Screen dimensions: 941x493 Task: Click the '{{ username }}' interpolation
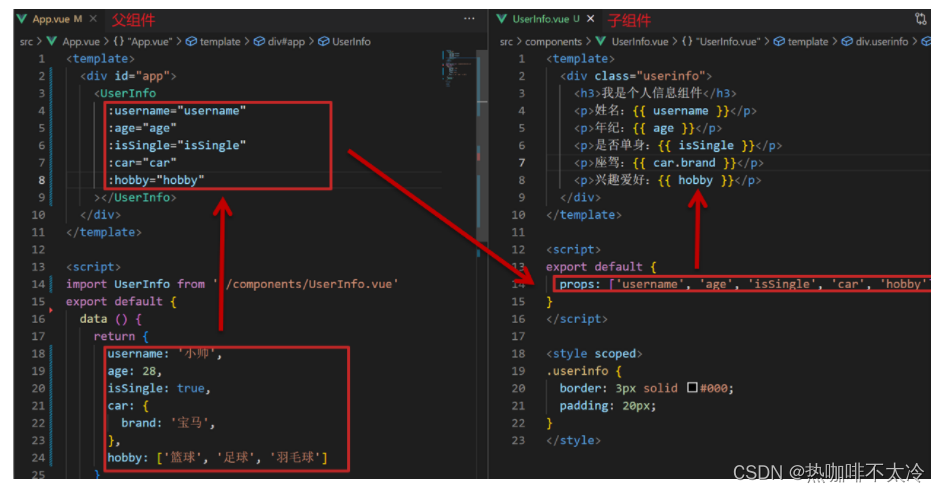[x=681, y=110]
